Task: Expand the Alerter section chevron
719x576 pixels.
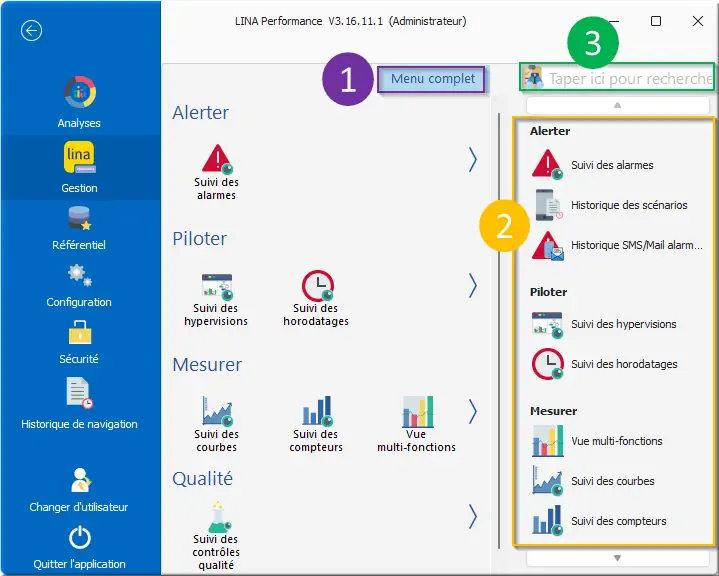Action: pyautogui.click(x=473, y=160)
